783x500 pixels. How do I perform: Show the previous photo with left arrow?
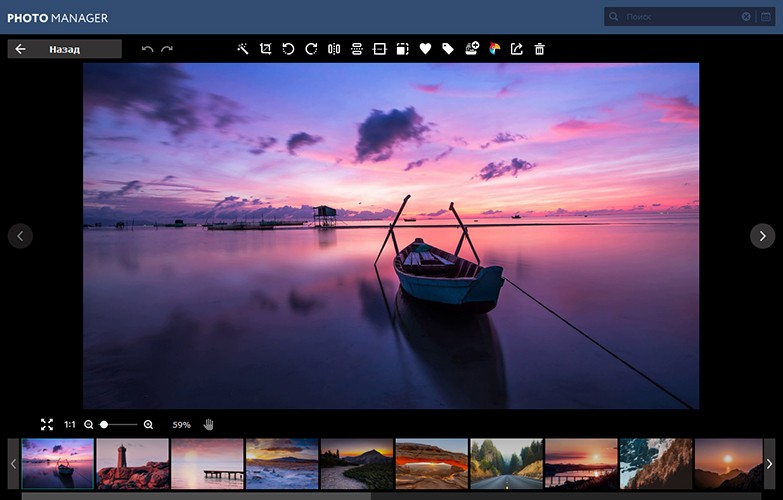pyautogui.click(x=20, y=236)
